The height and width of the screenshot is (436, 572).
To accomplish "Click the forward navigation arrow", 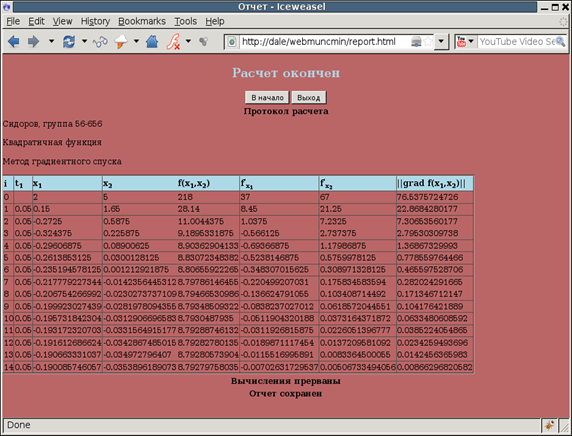I will 33,42.
